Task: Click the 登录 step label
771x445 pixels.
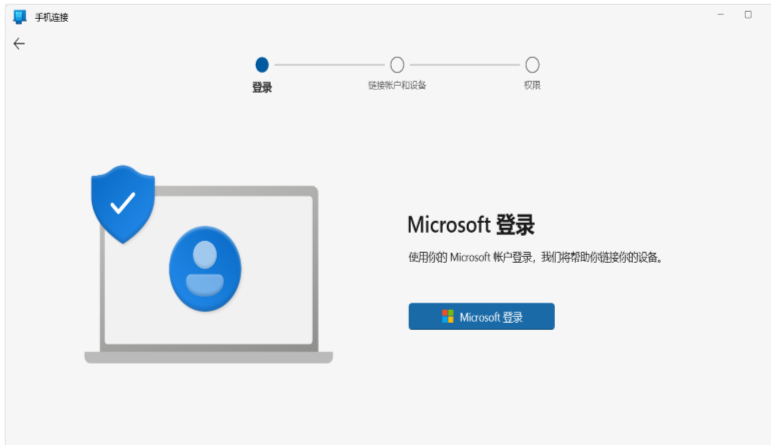Action: [x=262, y=87]
